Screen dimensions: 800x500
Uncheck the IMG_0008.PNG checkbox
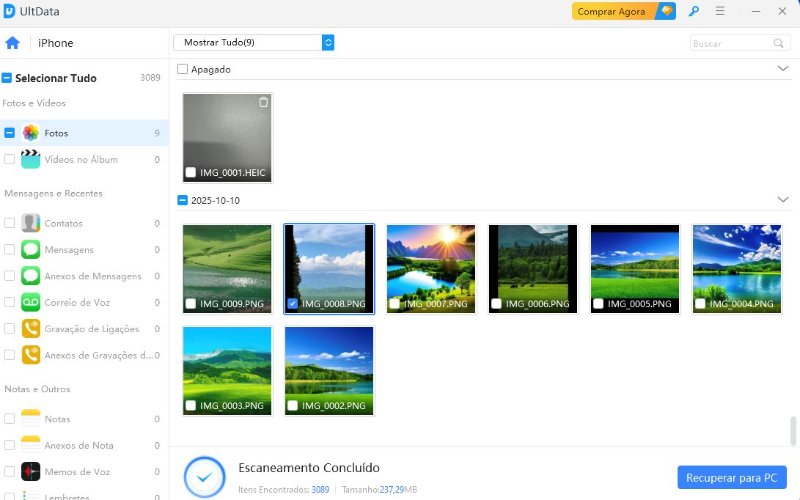coord(292,303)
